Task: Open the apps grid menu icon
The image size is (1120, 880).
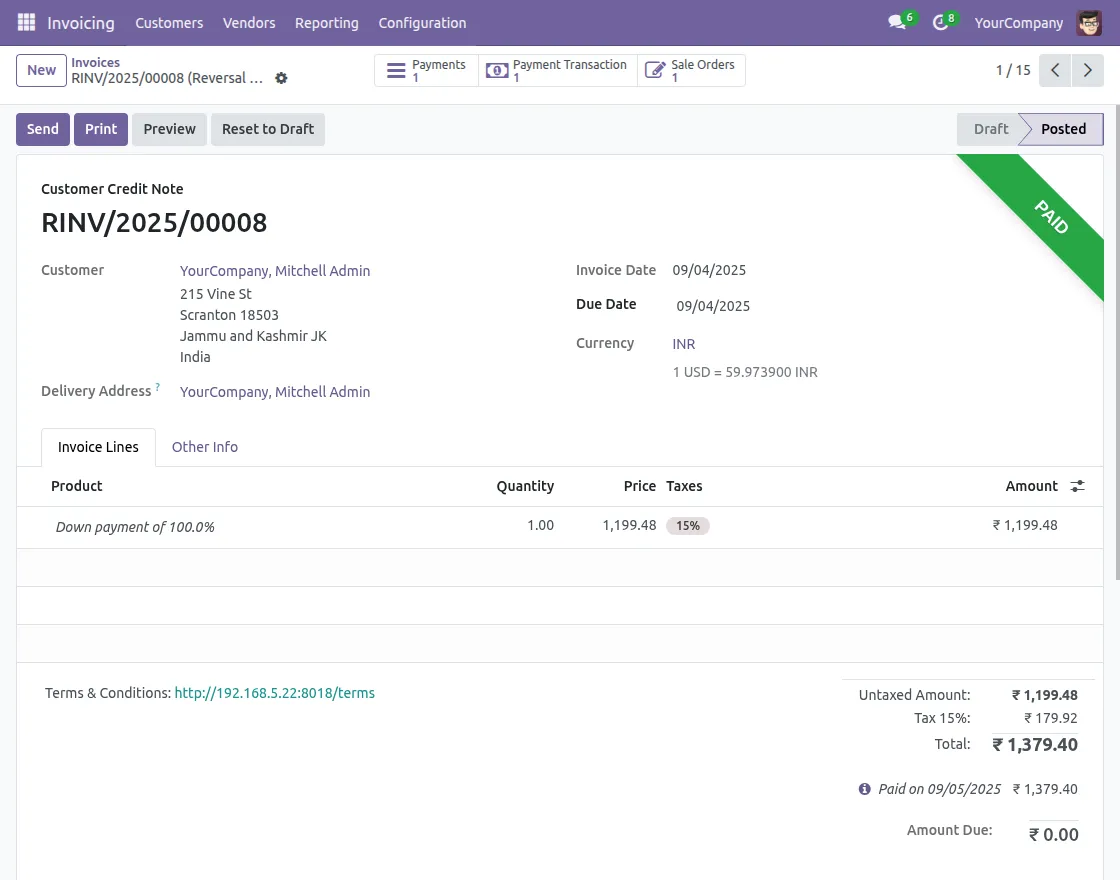Action: tap(27, 22)
